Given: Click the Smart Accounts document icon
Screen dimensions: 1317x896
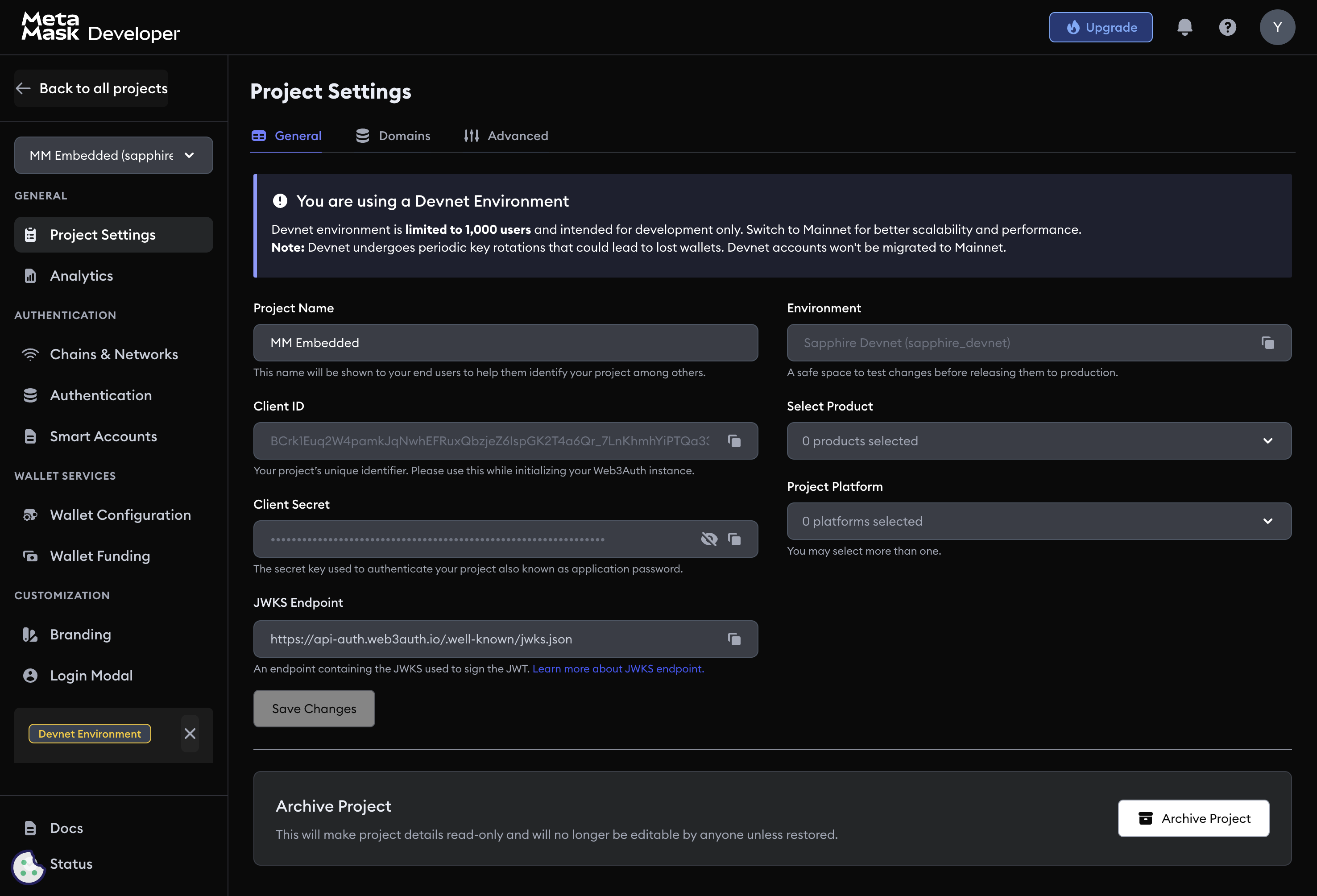Looking at the screenshot, I should [30, 436].
